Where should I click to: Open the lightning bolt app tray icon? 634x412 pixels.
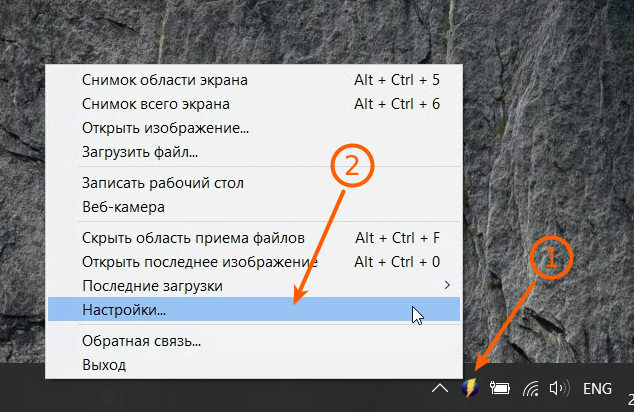[x=469, y=388]
